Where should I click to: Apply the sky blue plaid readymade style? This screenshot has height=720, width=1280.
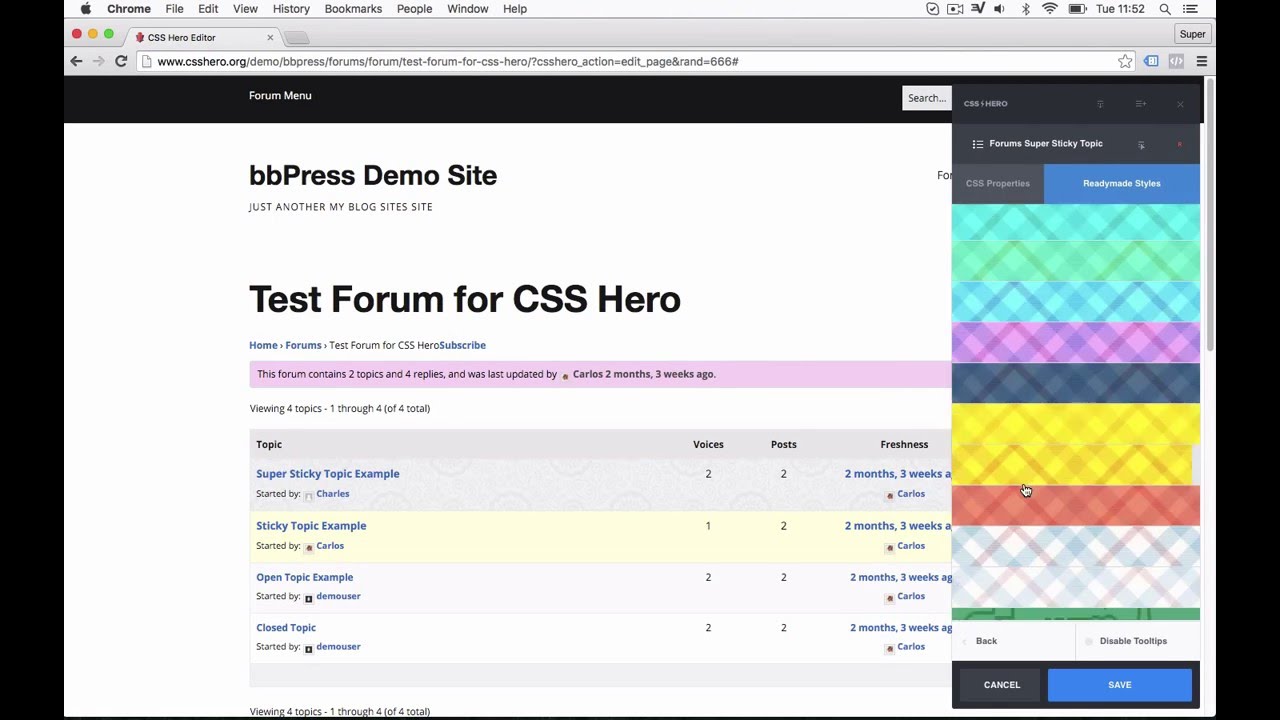click(1075, 302)
